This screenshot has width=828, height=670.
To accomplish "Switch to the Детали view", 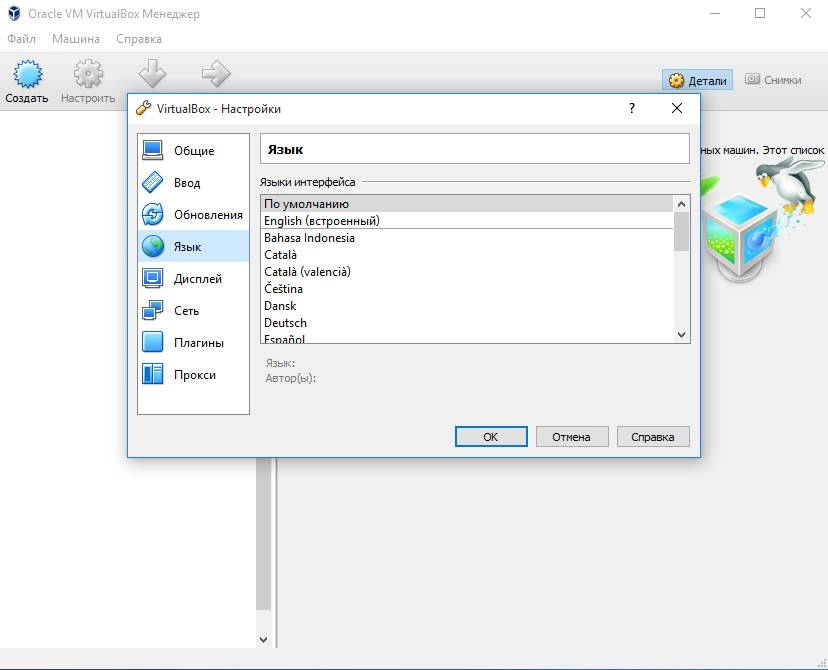I will pyautogui.click(x=697, y=80).
